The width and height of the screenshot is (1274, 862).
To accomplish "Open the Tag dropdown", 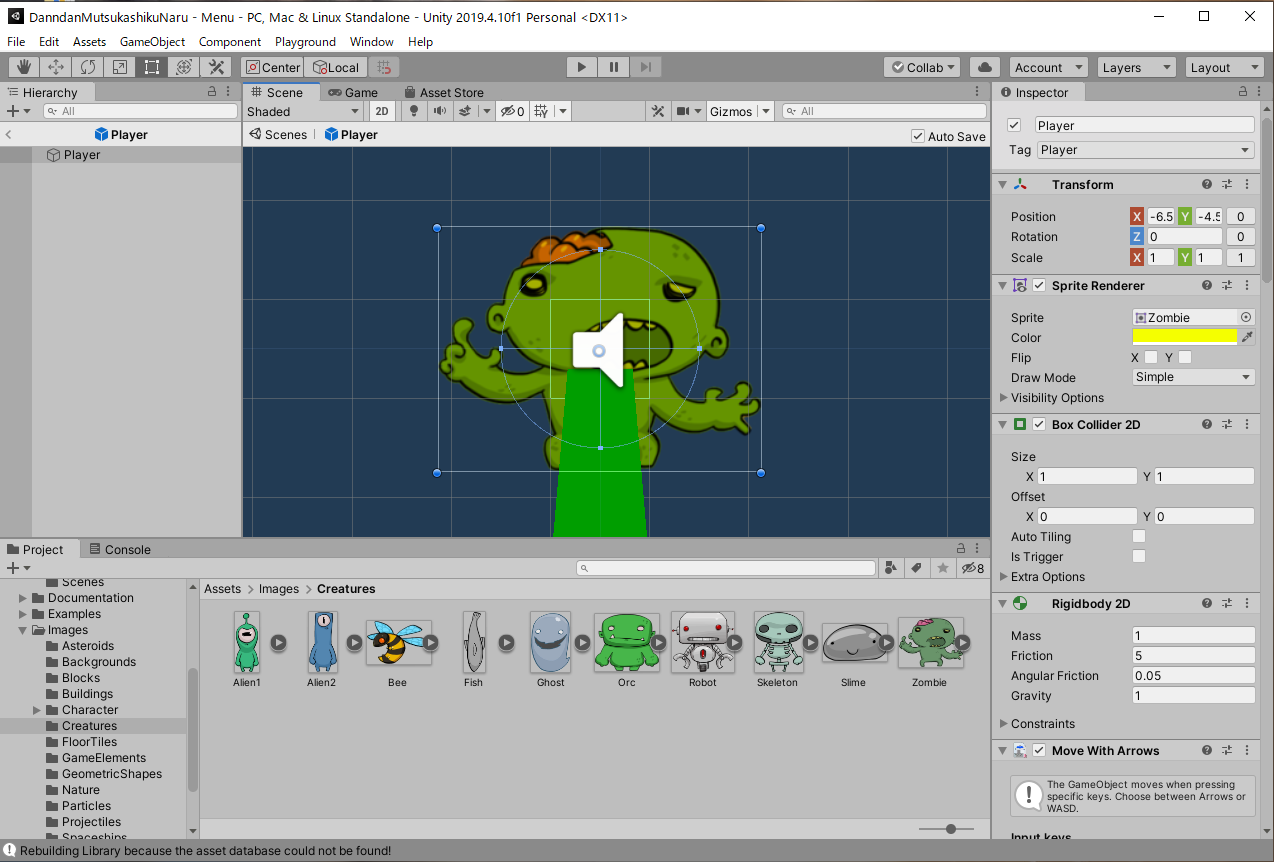I will (x=1144, y=150).
